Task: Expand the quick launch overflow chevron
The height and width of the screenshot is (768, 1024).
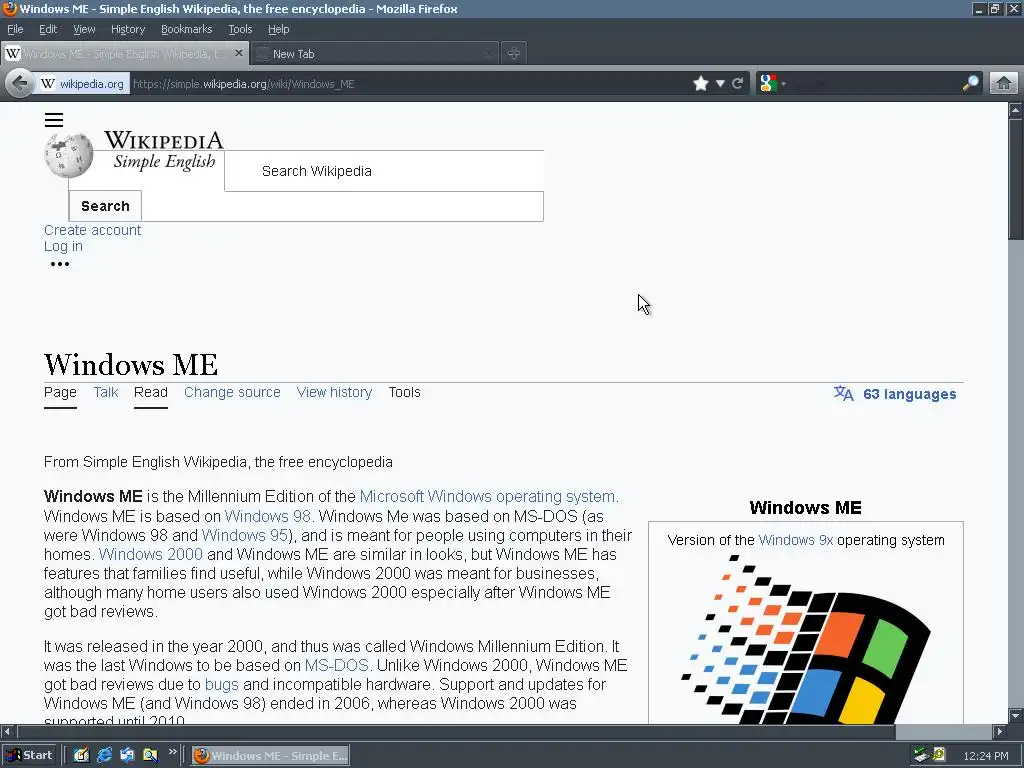Action: [x=172, y=752]
